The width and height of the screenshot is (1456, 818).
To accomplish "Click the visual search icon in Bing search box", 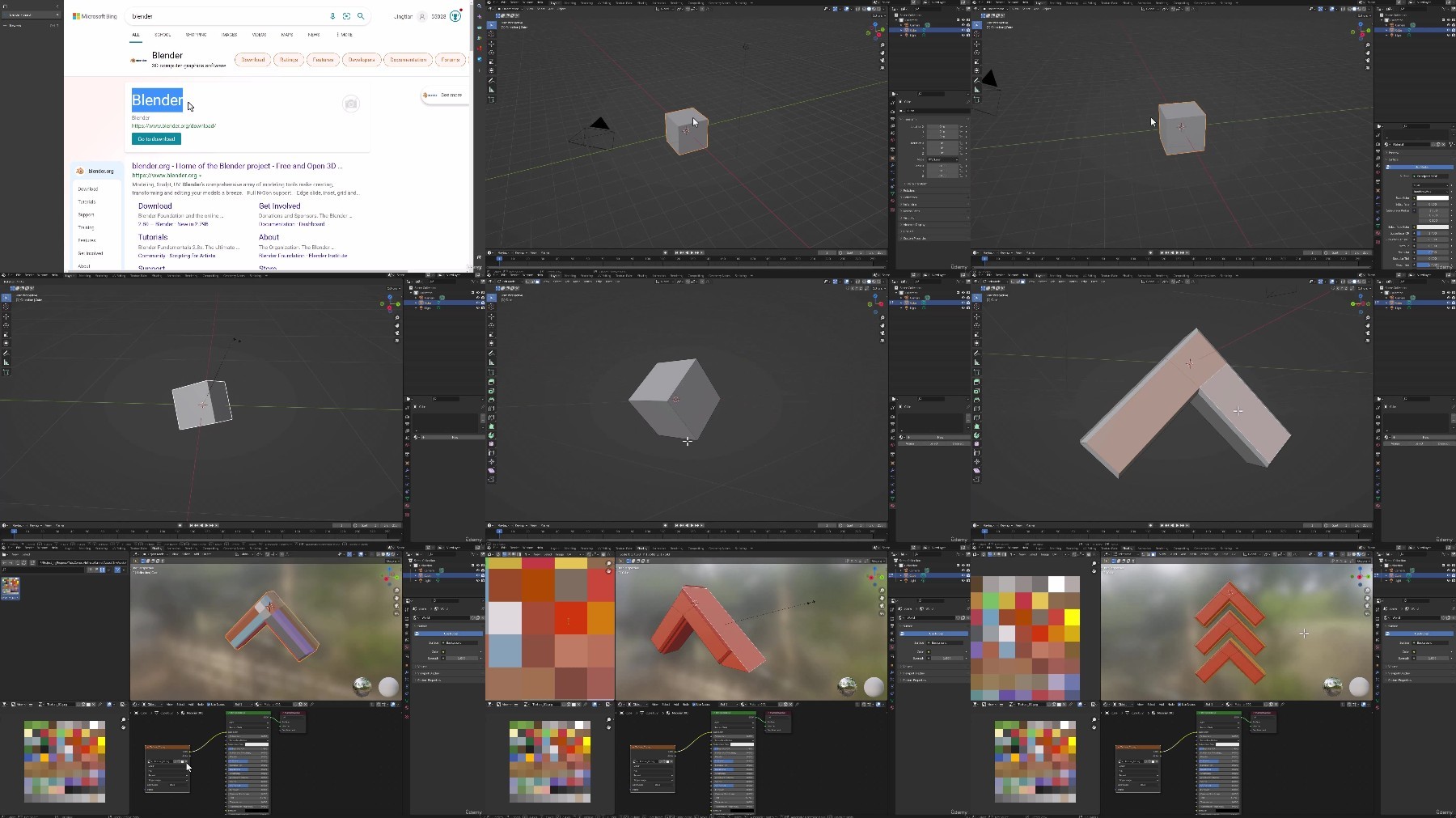I will 347,16.
